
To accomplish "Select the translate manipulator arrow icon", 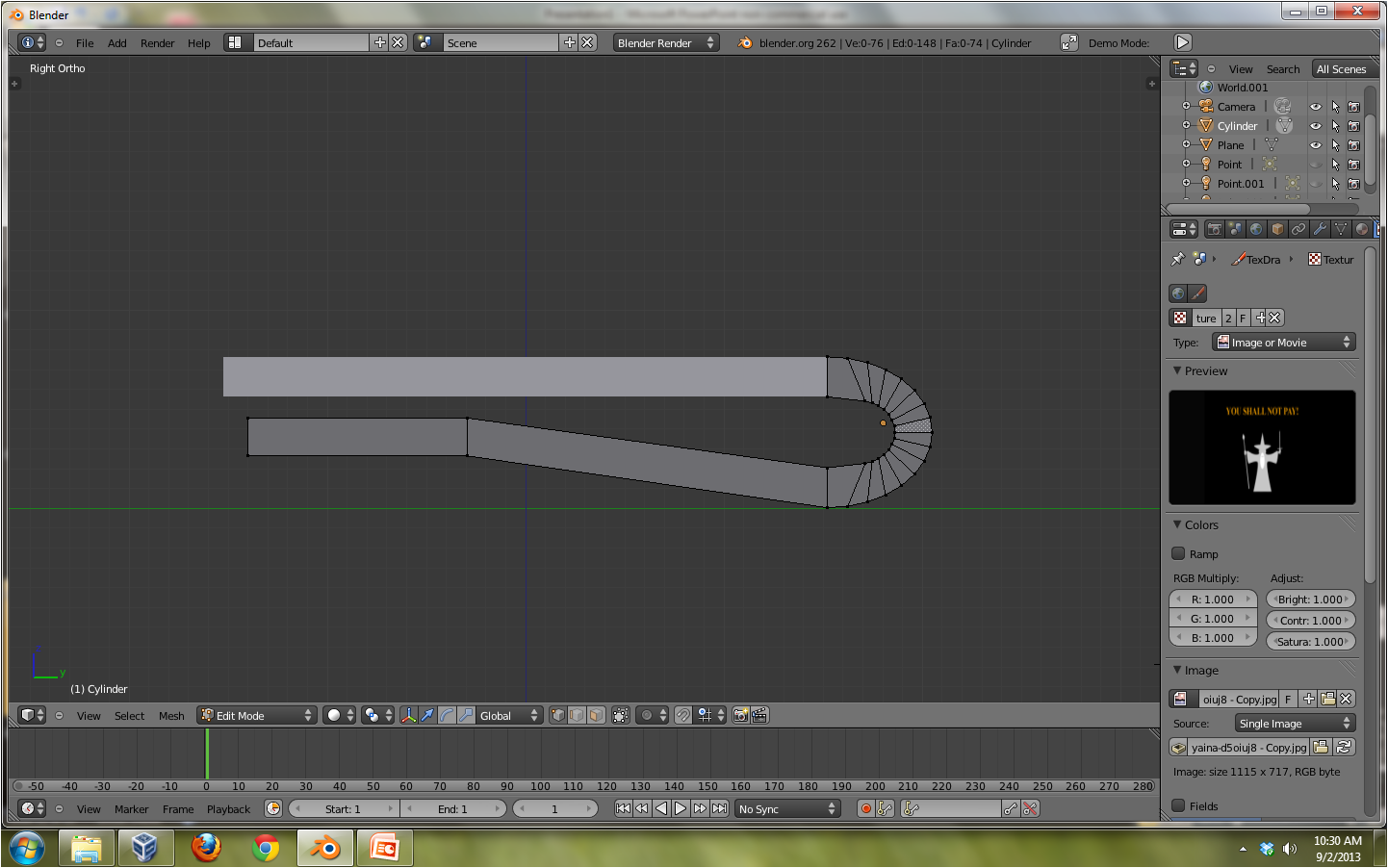I will coord(427,715).
